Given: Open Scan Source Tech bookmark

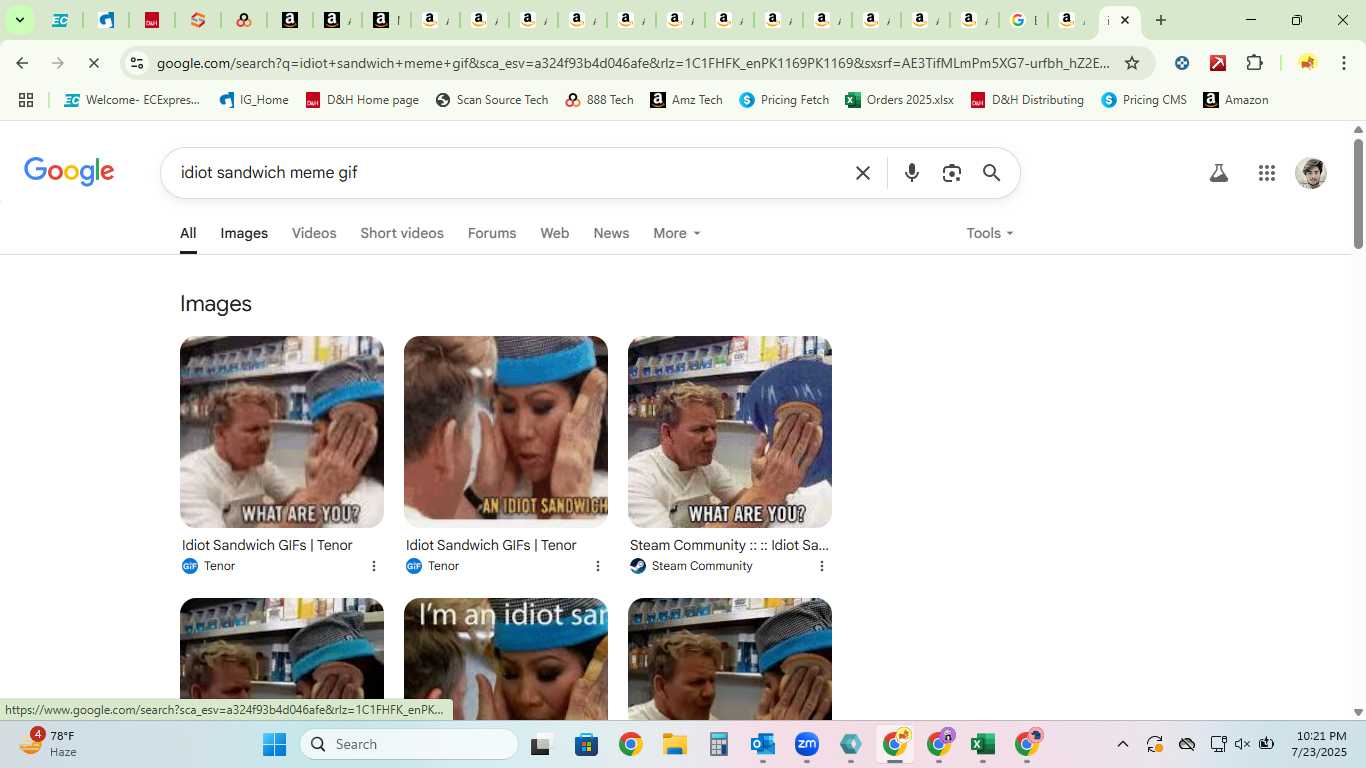Looking at the screenshot, I should point(492,100).
